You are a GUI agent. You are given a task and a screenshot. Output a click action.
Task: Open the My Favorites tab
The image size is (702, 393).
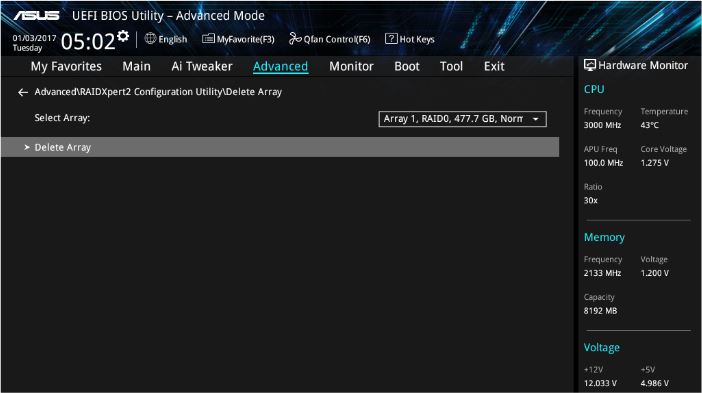pos(66,66)
